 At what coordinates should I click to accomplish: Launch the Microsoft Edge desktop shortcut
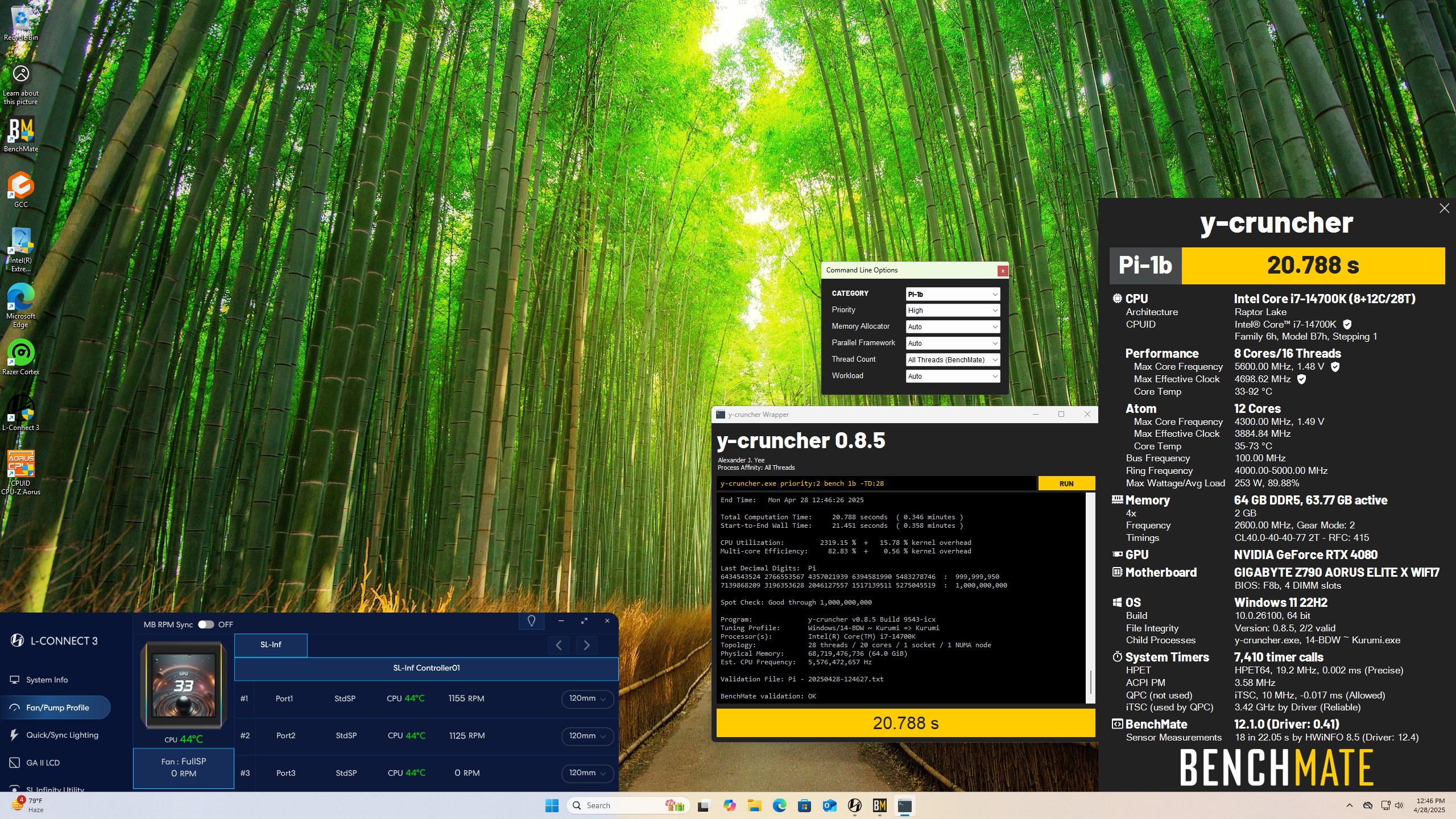tap(21, 305)
